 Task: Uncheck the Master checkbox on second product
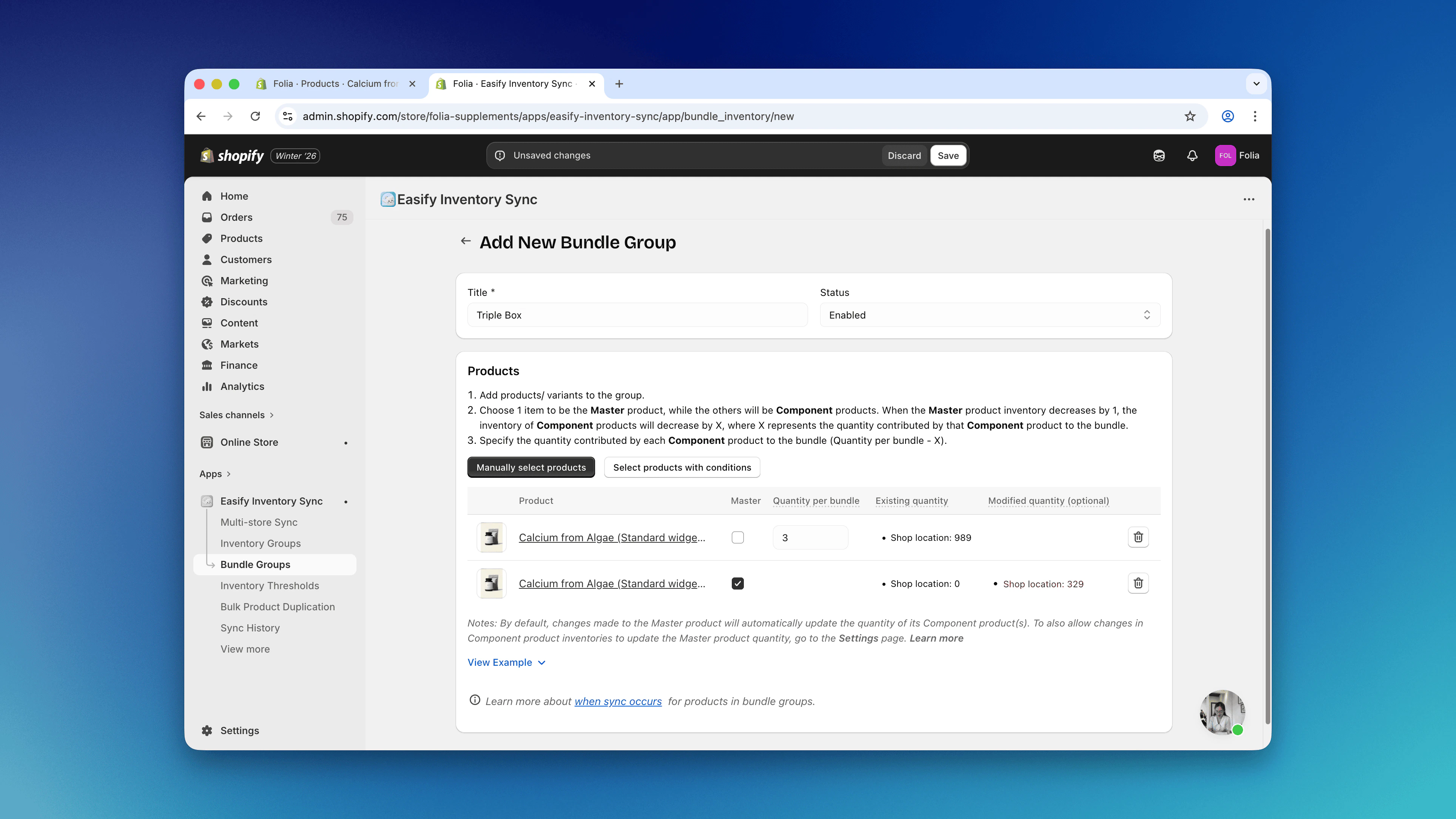[737, 583]
